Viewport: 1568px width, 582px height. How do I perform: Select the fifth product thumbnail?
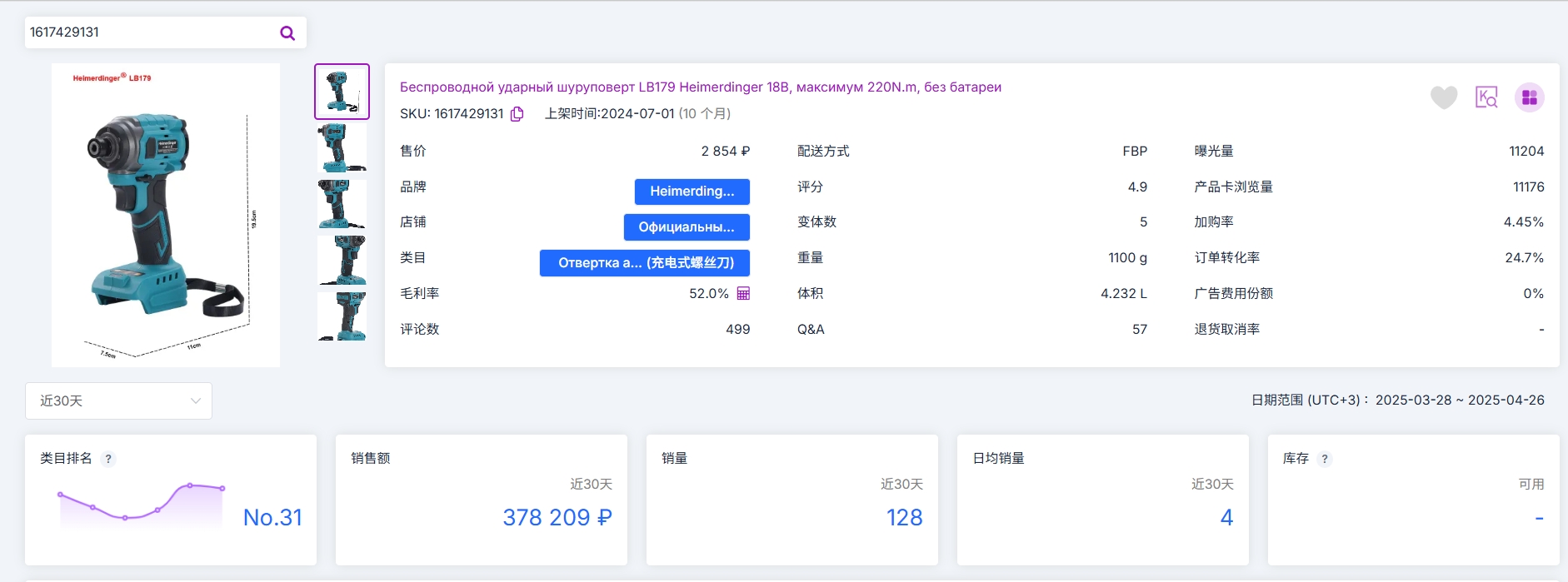pyautogui.click(x=342, y=316)
